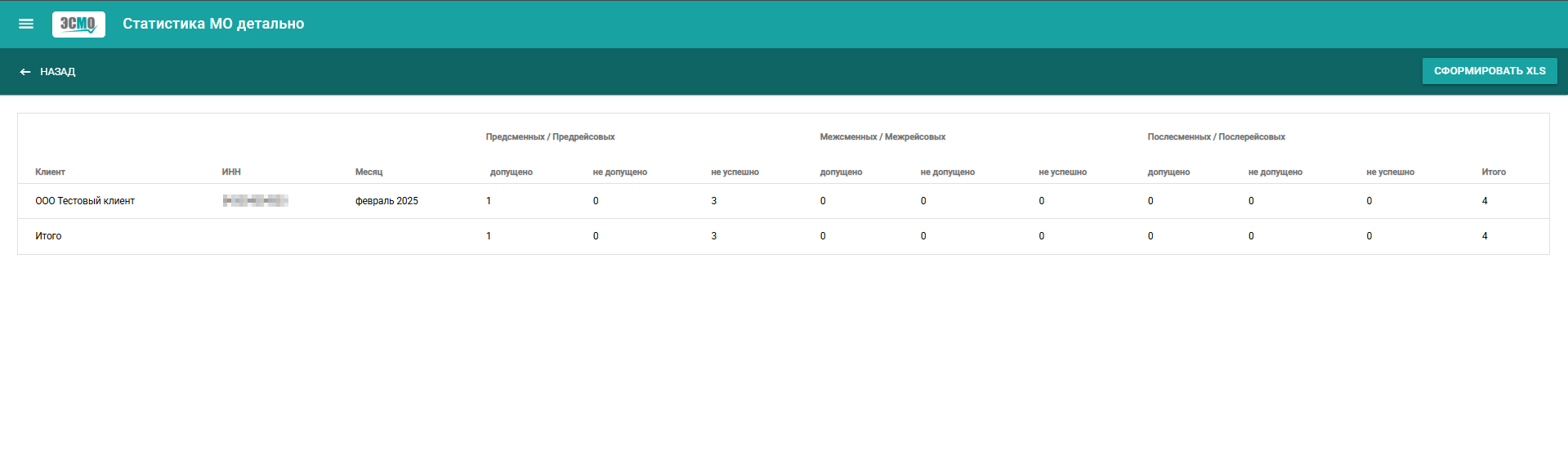
Task: Click the back arrow icon
Action: pyautogui.click(x=25, y=72)
